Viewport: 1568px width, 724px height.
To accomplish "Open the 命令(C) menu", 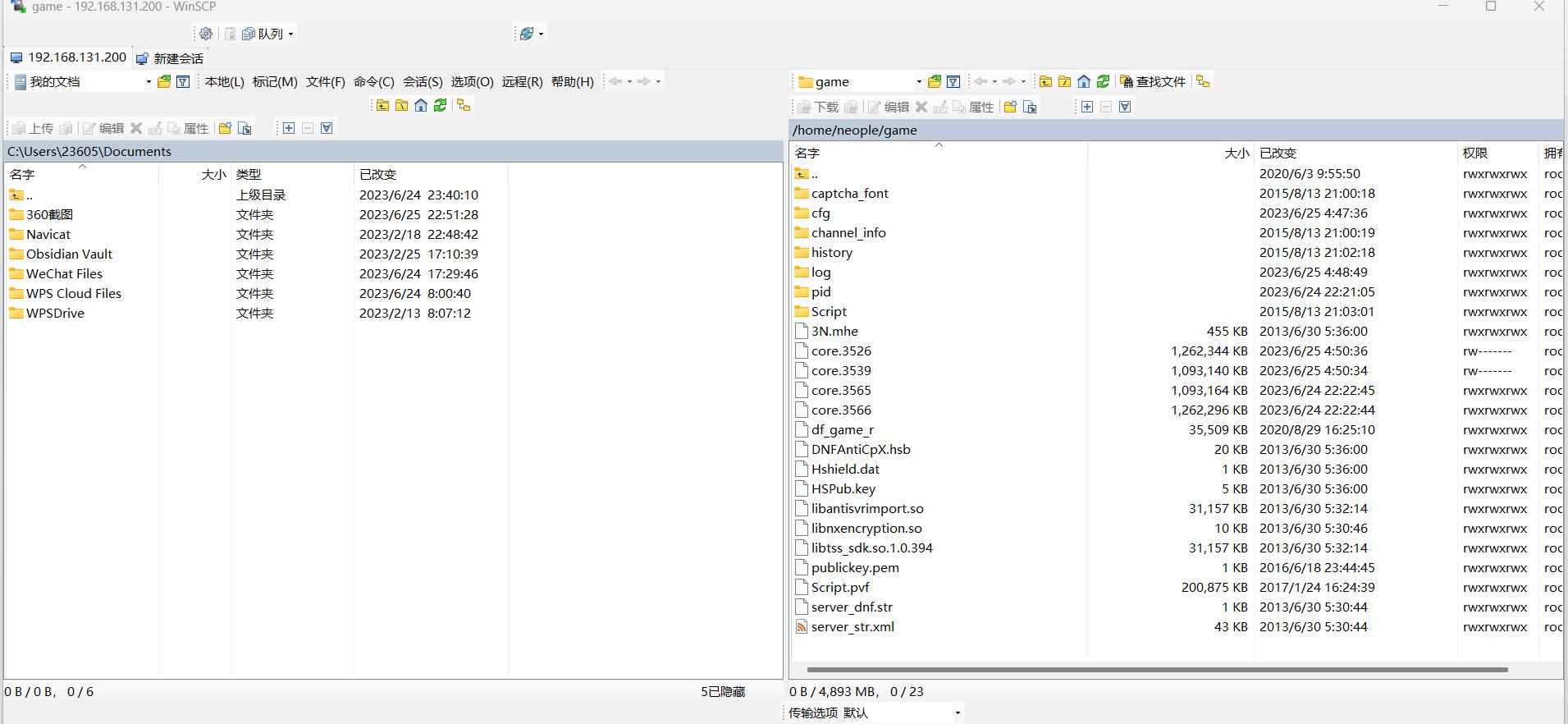I will (x=373, y=81).
